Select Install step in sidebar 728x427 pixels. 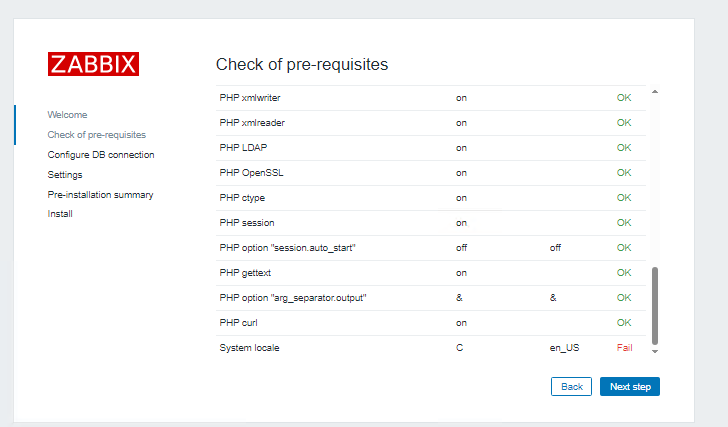(60, 214)
